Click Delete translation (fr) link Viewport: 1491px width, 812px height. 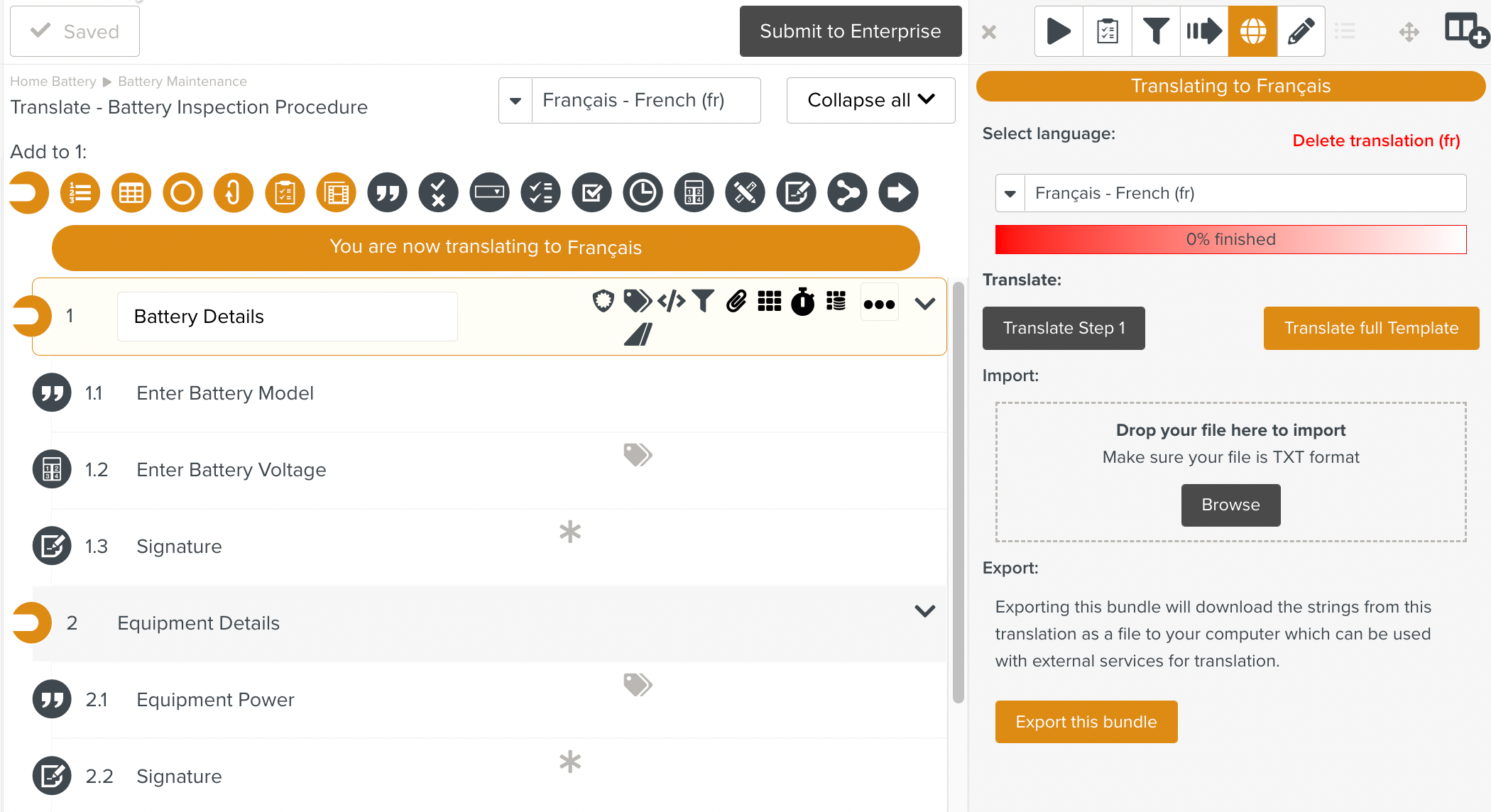point(1375,141)
